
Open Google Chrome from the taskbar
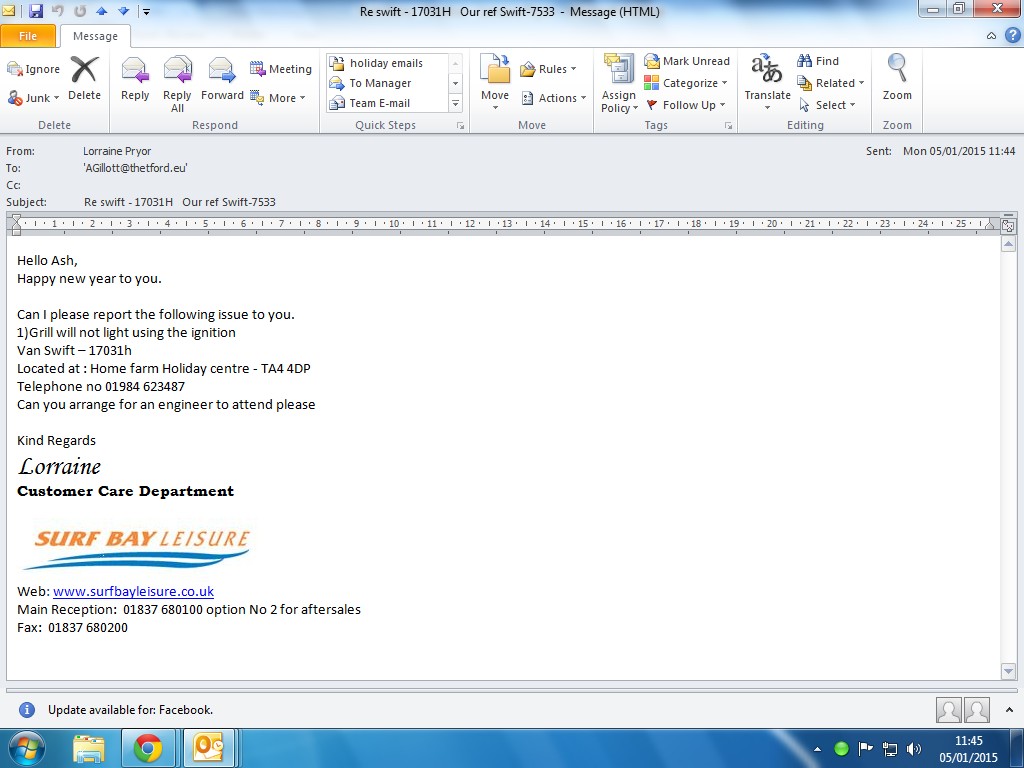click(x=148, y=748)
